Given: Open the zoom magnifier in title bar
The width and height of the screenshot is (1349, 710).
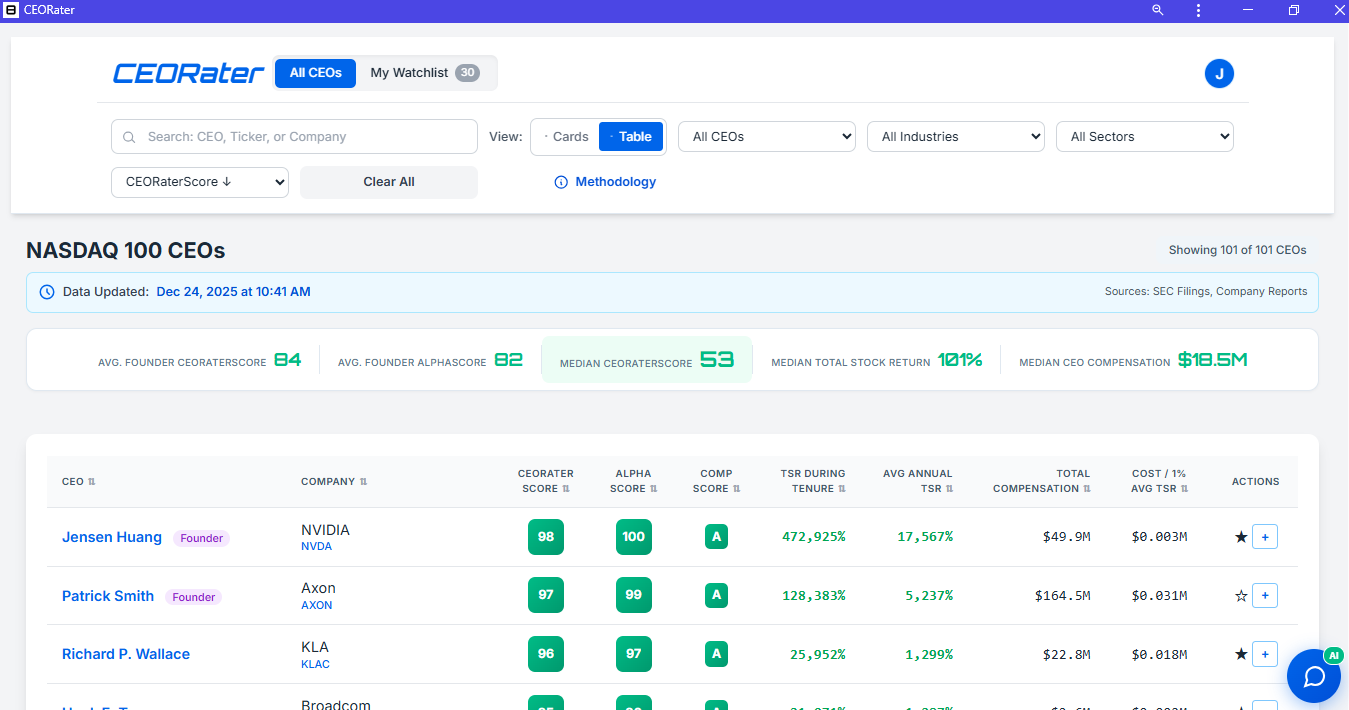Looking at the screenshot, I should pos(1158,10).
